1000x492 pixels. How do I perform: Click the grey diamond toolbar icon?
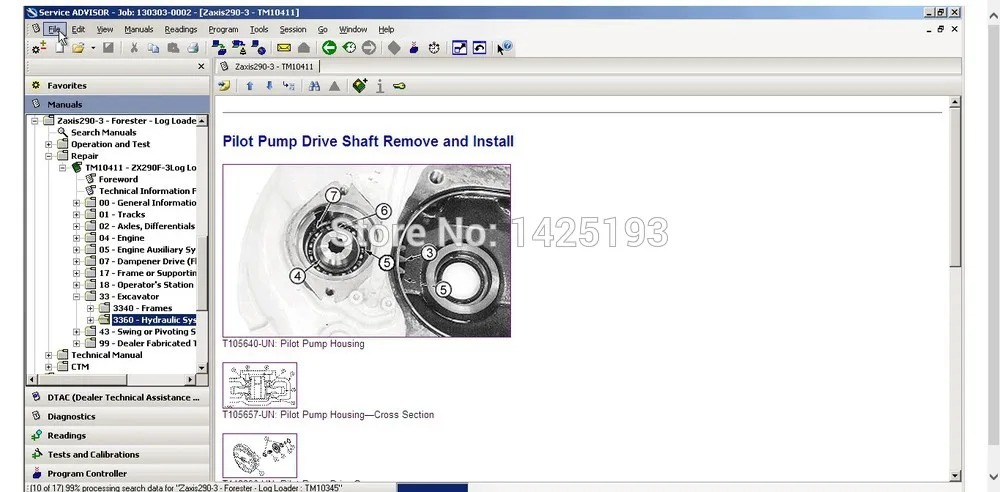pyautogui.click(x=394, y=48)
